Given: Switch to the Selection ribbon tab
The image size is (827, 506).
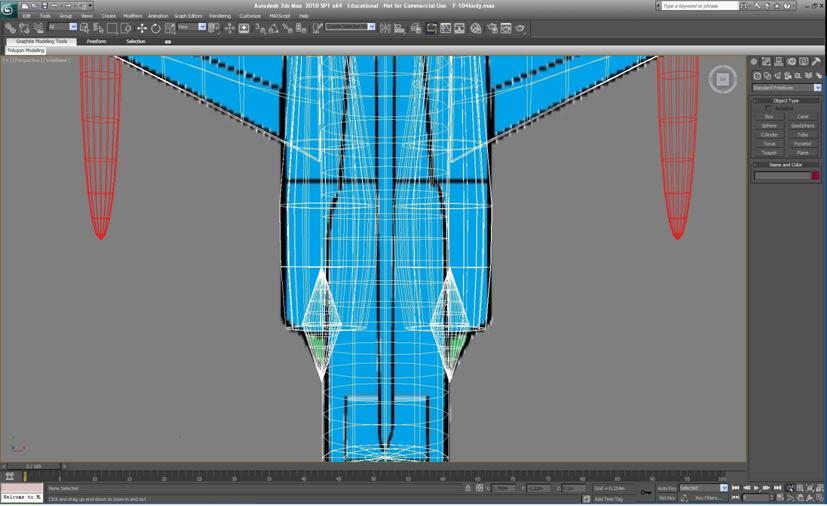Looking at the screenshot, I should (136, 41).
